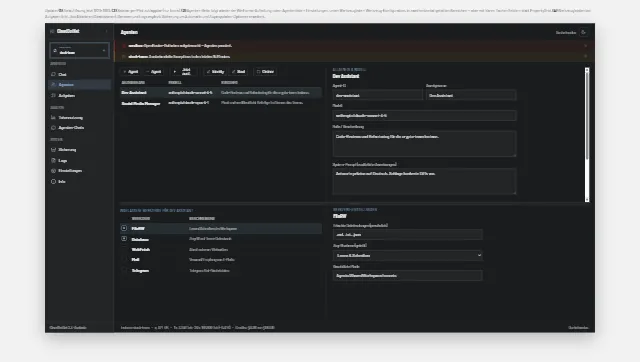
Task: Click the Ordner folder button
Action: point(265,71)
